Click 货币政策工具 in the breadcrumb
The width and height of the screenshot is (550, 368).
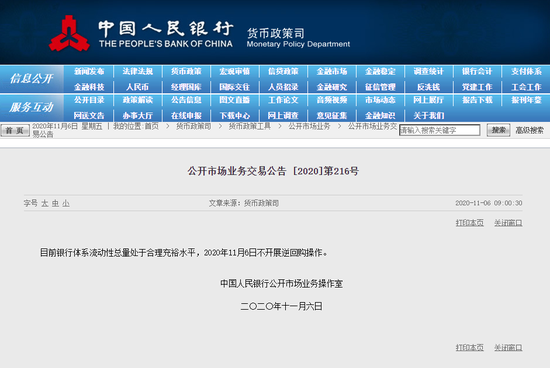pos(250,126)
